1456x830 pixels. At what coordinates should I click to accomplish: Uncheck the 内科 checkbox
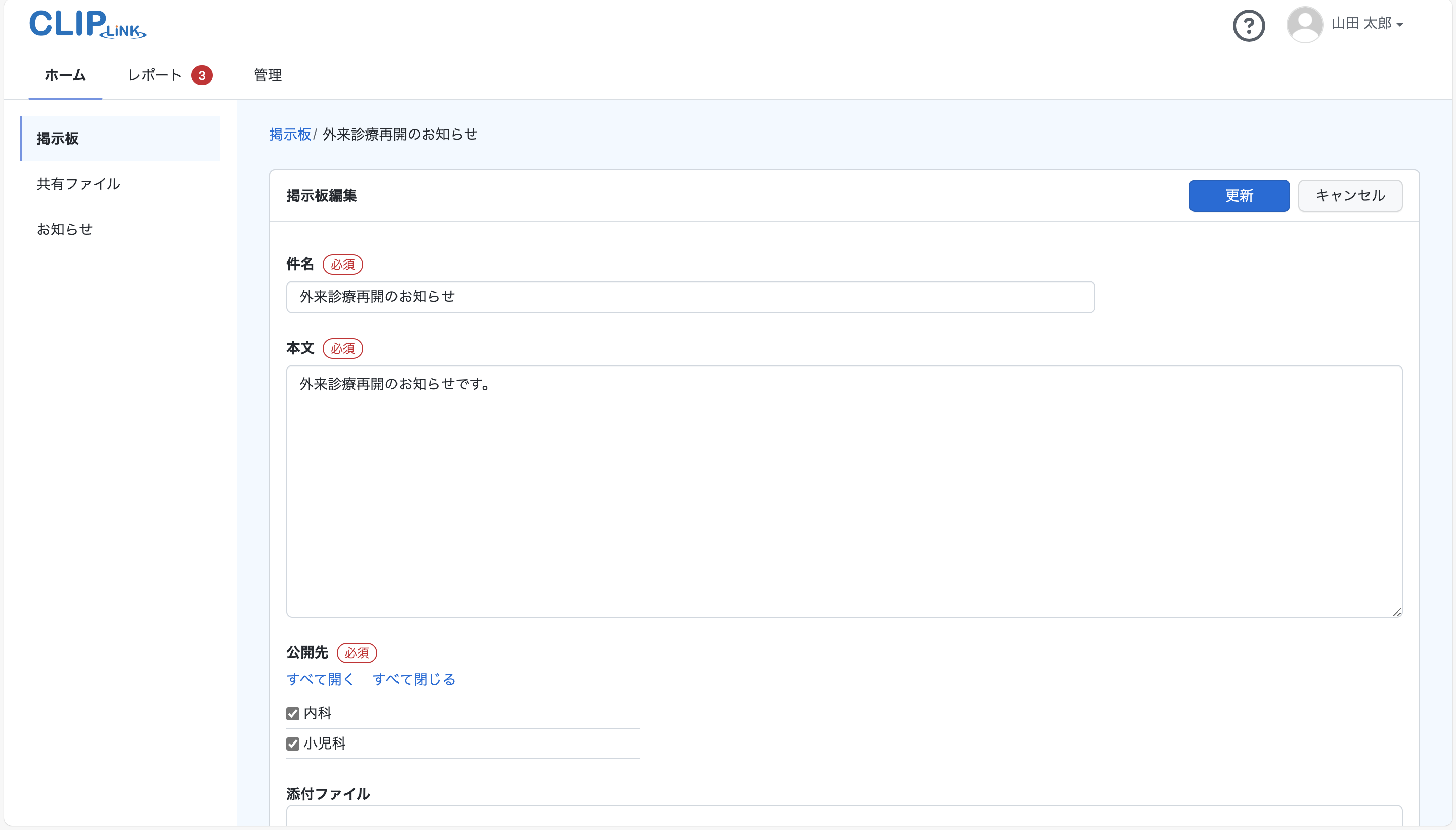tap(293, 713)
